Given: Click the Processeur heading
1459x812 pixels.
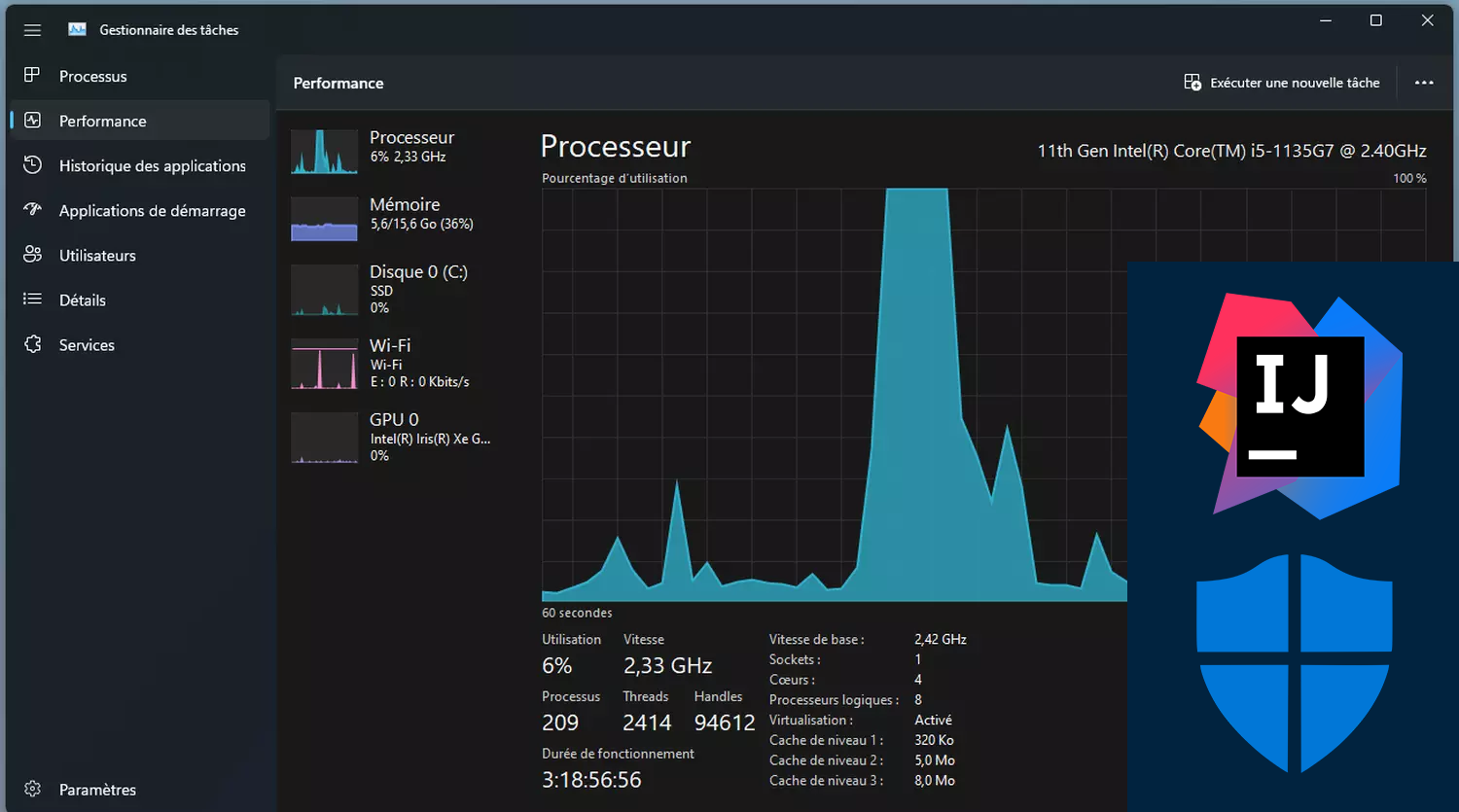Looking at the screenshot, I should [x=616, y=146].
